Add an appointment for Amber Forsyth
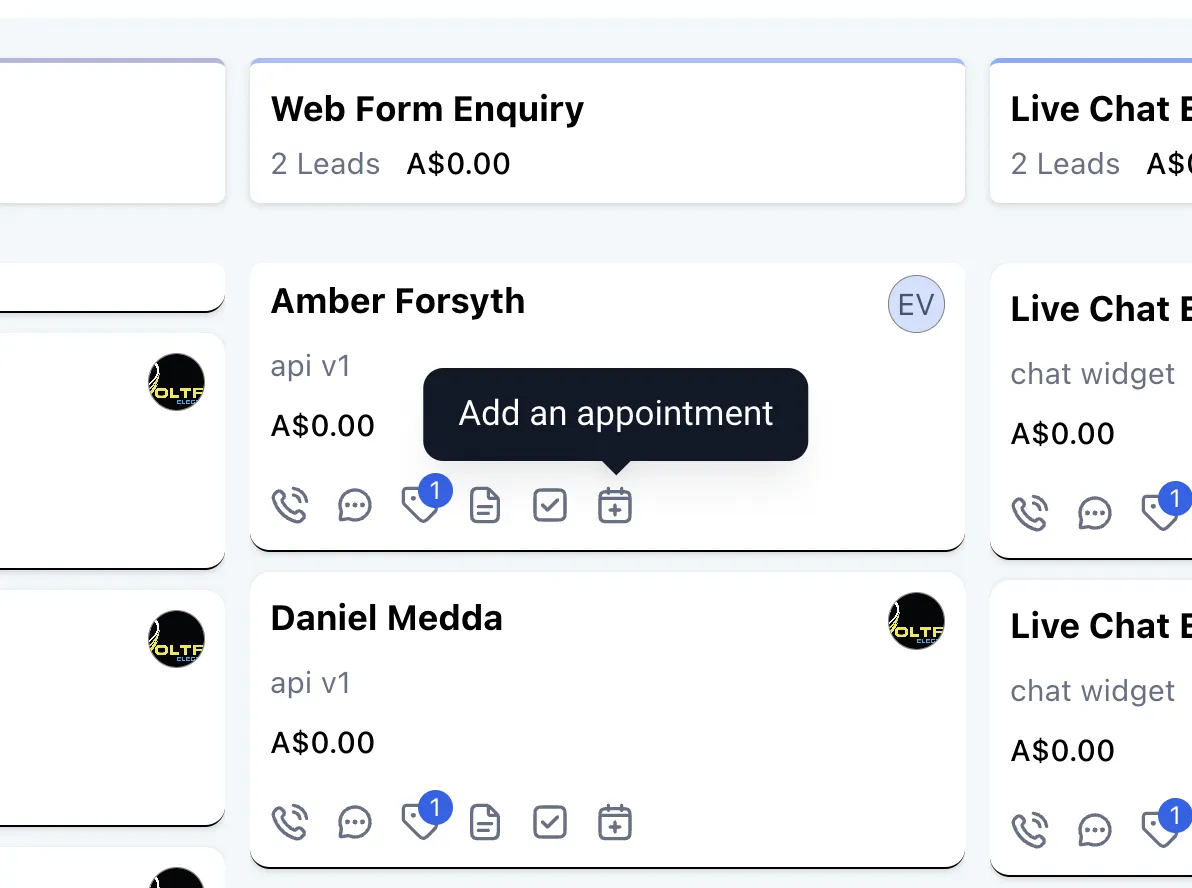This screenshot has height=888, width=1192. point(615,505)
